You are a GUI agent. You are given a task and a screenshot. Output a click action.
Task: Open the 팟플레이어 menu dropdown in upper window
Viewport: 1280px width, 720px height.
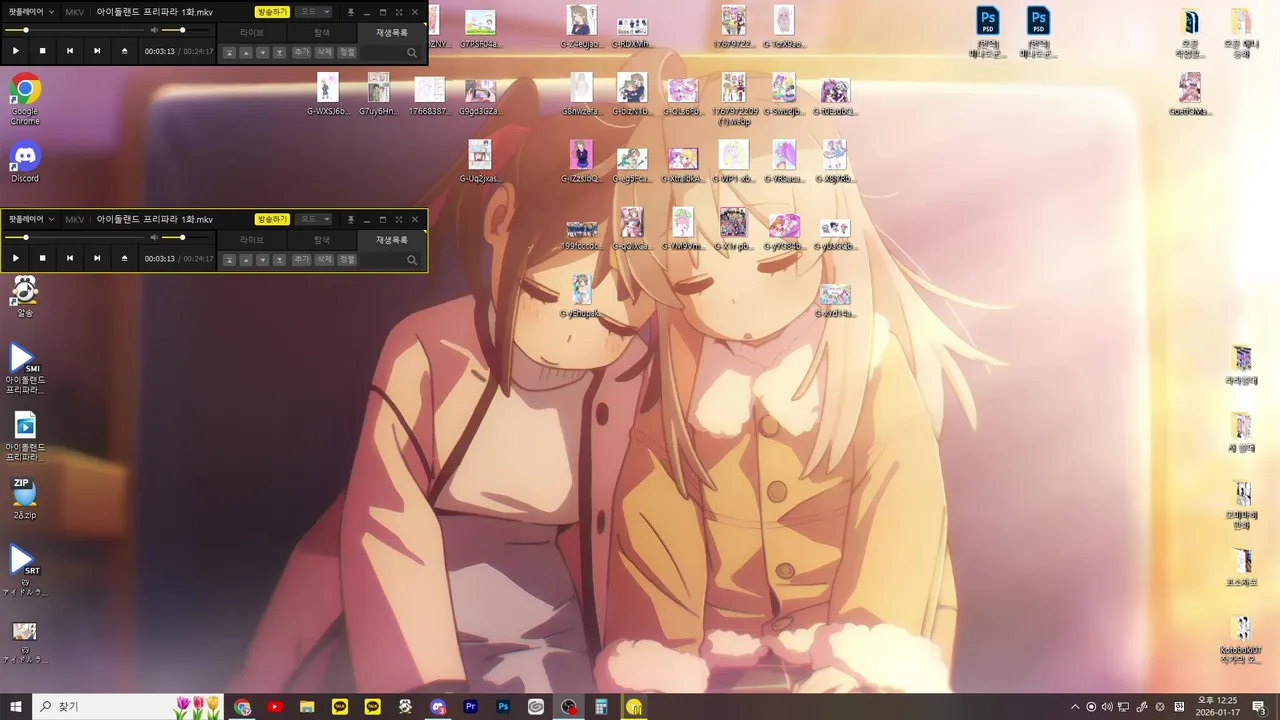pyautogui.click(x=32, y=12)
